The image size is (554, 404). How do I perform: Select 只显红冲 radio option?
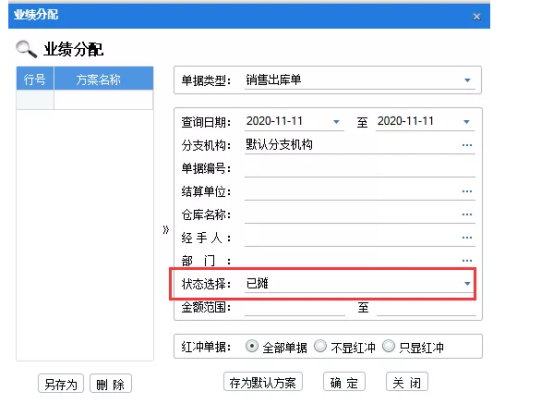tap(389, 346)
